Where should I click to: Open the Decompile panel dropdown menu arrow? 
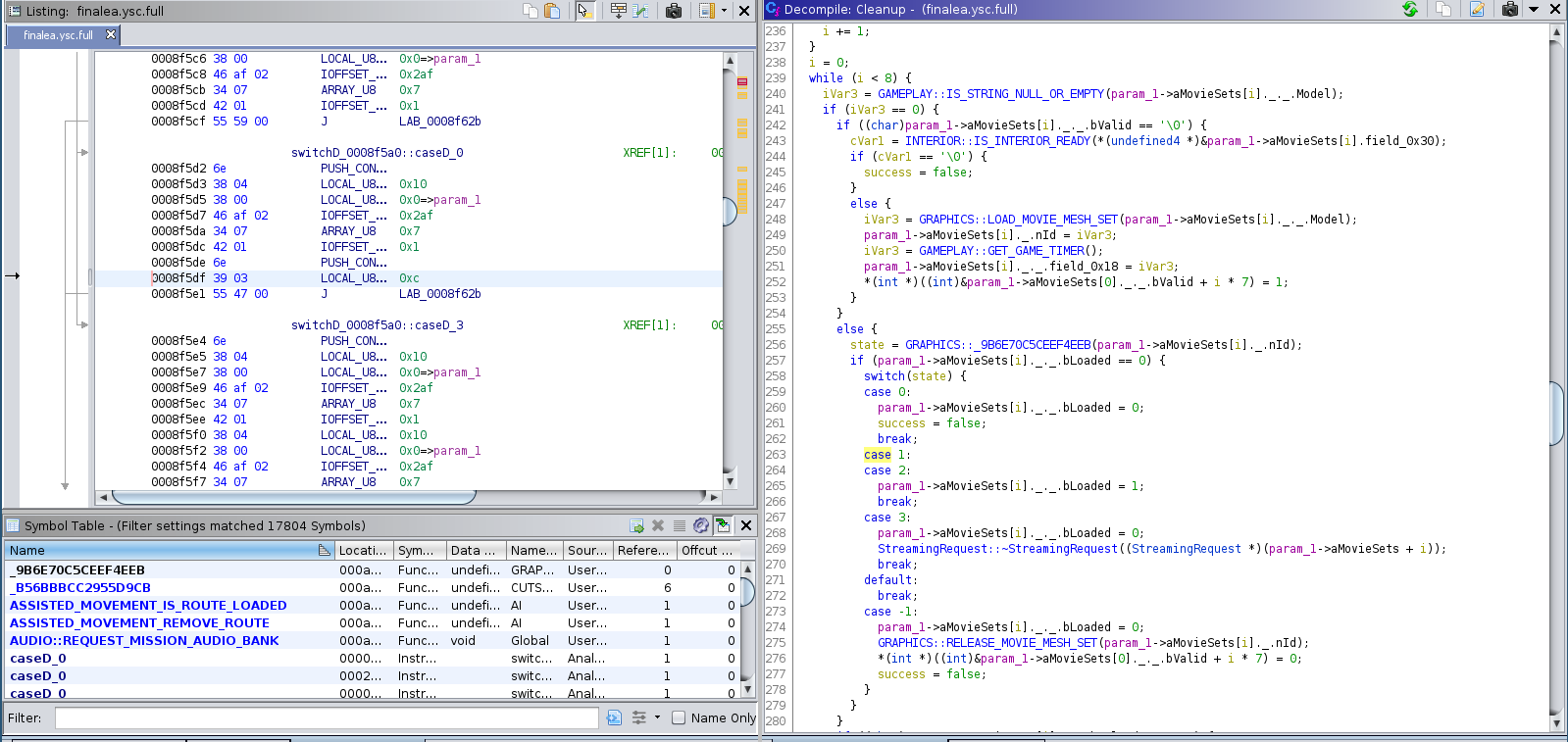coord(1534,9)
